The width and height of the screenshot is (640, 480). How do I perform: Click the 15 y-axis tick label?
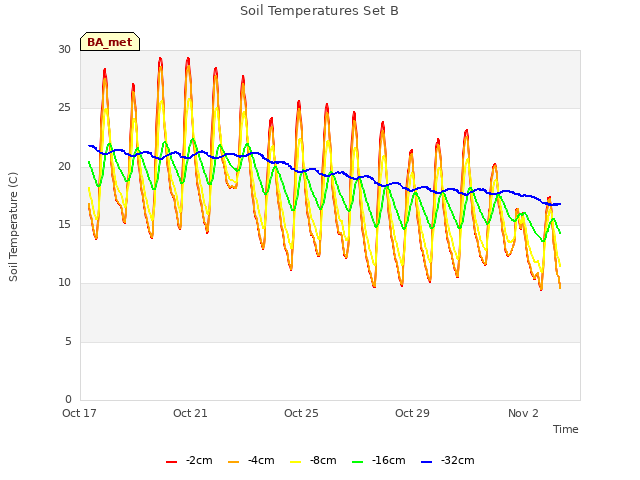pos(64,224)
